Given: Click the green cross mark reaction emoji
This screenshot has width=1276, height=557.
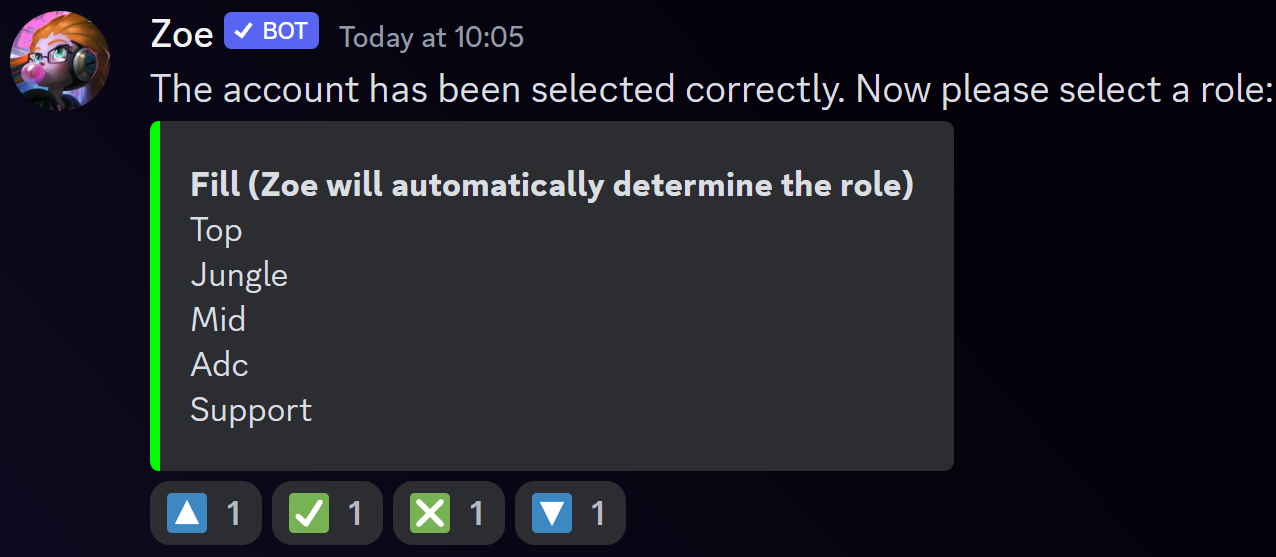Looking at the screenshot, I should pos(430,514).
